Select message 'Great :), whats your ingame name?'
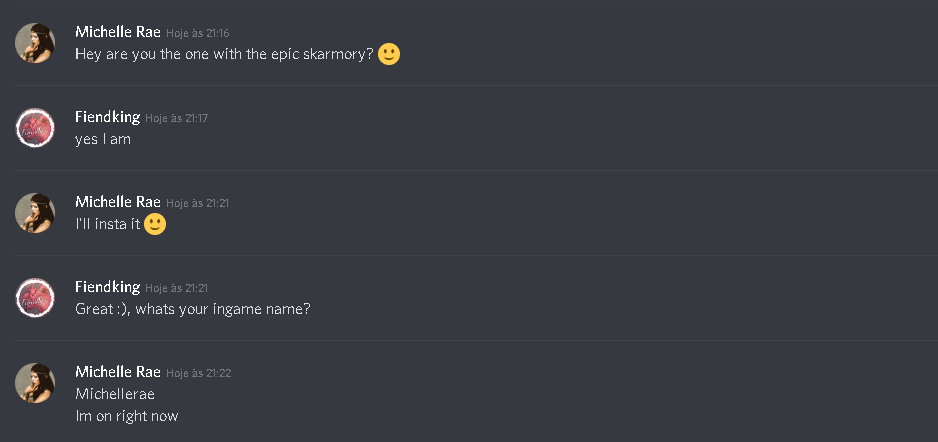The image size is (938, 442). click(x=193, y=309)
